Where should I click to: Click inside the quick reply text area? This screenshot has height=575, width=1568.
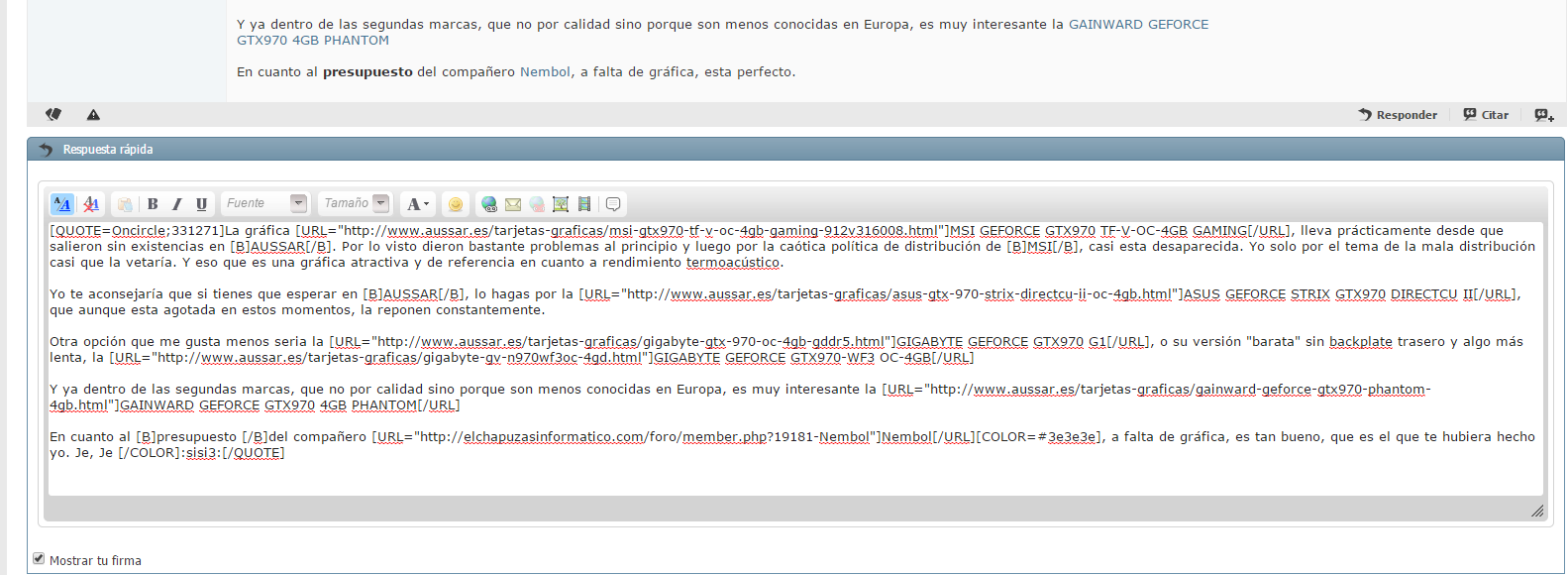pos(795,359)
